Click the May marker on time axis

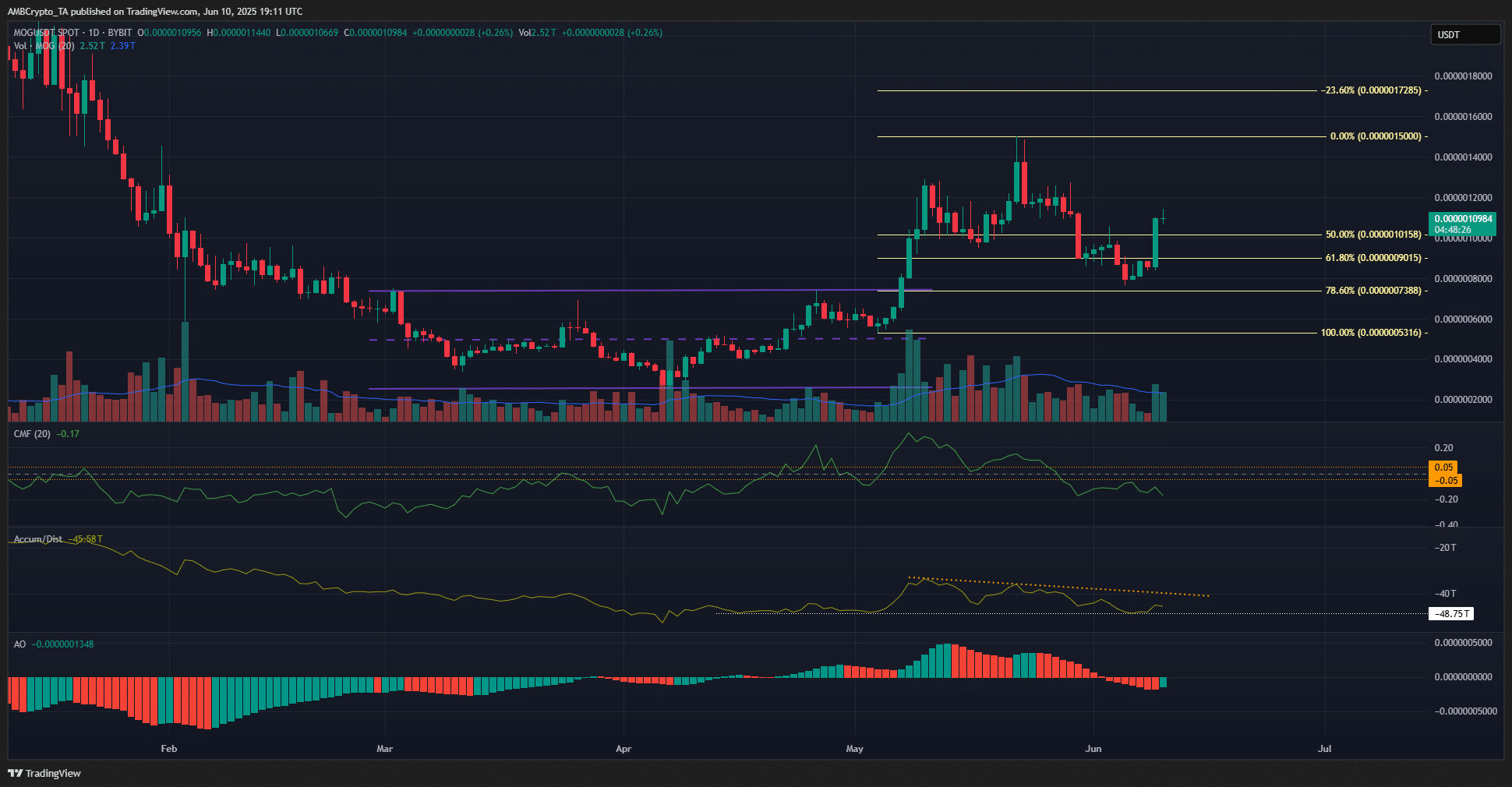(x=854, y=749)
